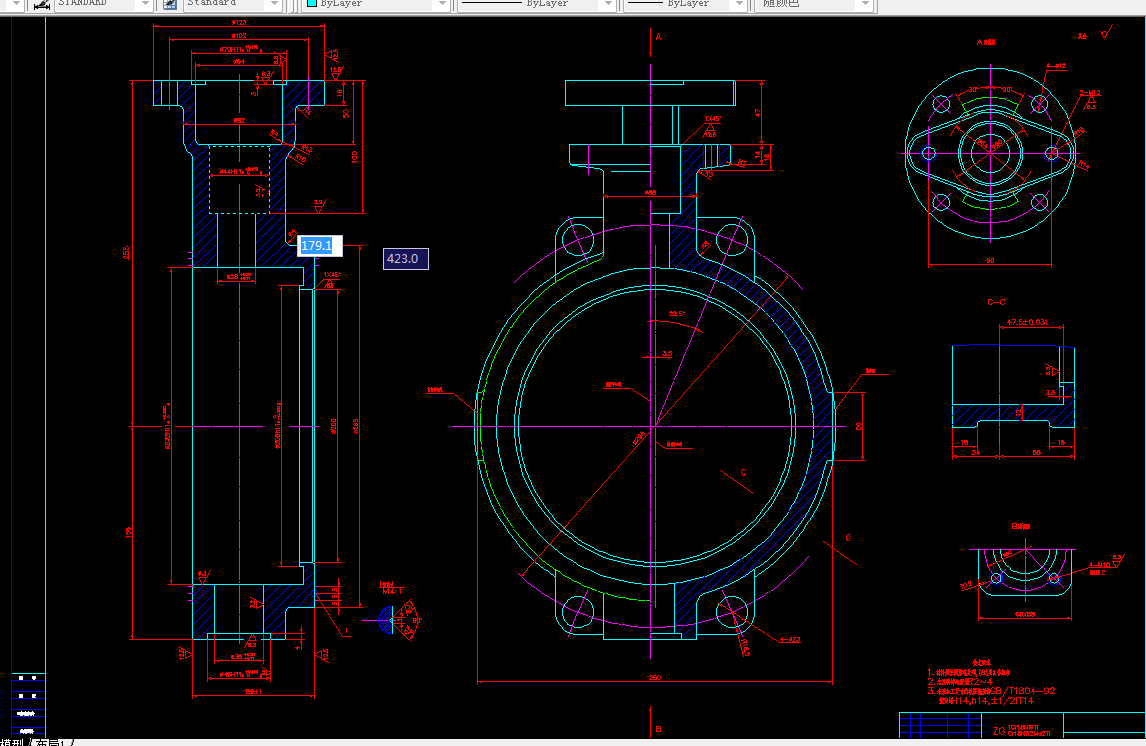Screen dimensions: 1146x746
Task: Expand the leftmost toolbar dropdown arrow
Action: click(16, 4)
